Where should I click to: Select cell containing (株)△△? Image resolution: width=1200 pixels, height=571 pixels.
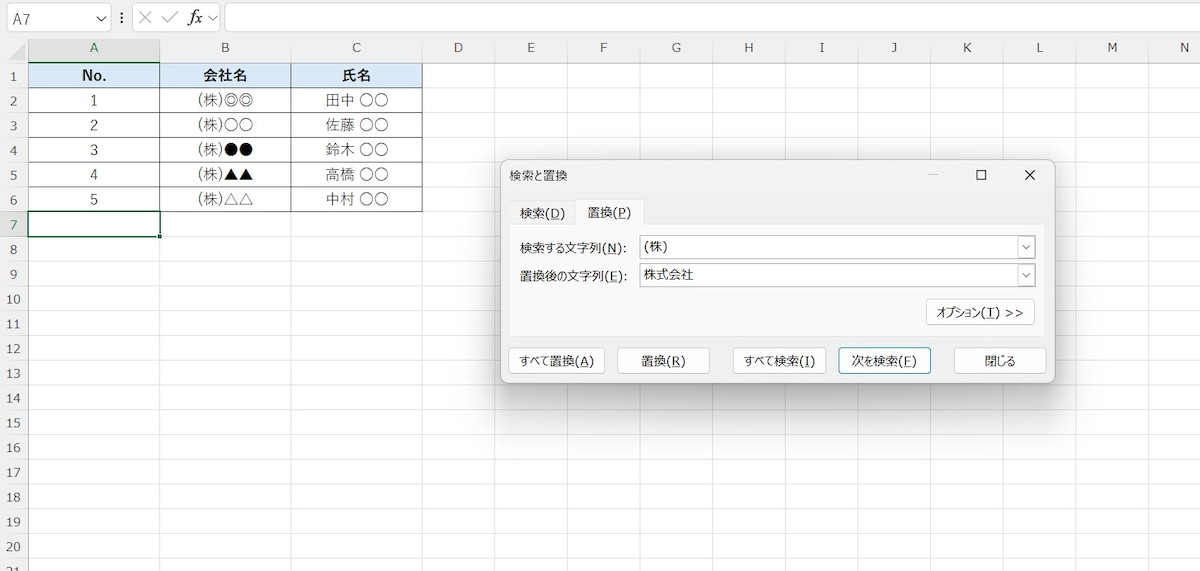(x=225, y=199)
